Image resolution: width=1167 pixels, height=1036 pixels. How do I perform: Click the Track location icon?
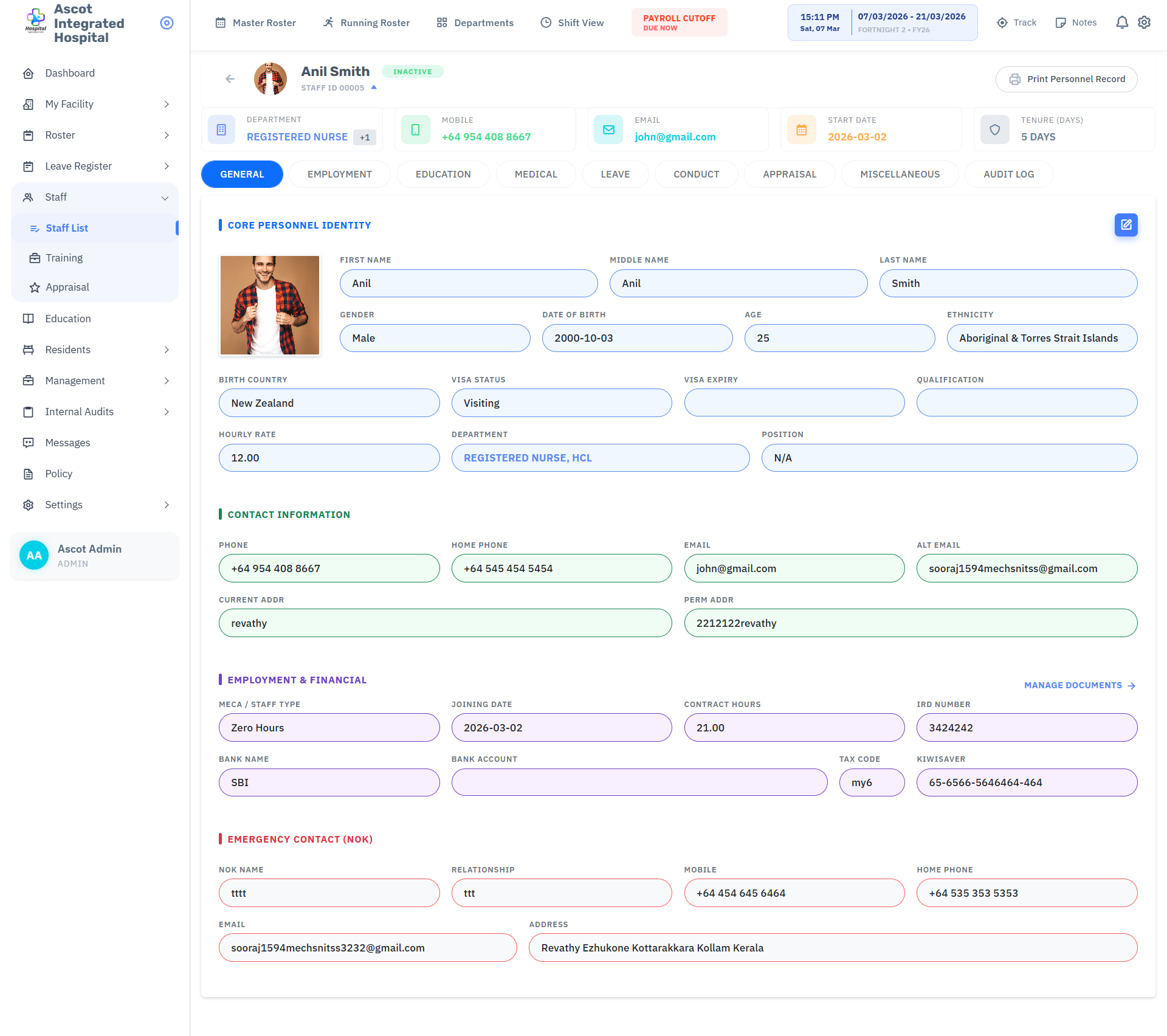(1002, 22)
